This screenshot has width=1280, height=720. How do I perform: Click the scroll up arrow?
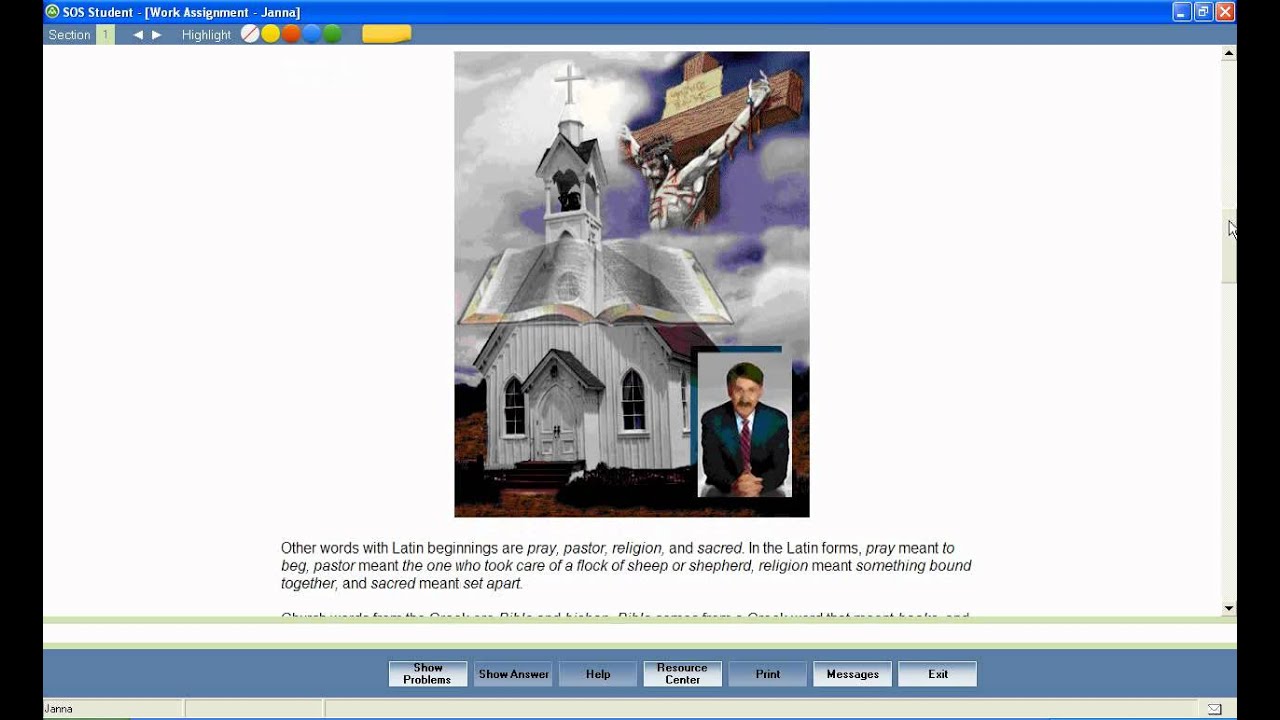click(1229, 54)
